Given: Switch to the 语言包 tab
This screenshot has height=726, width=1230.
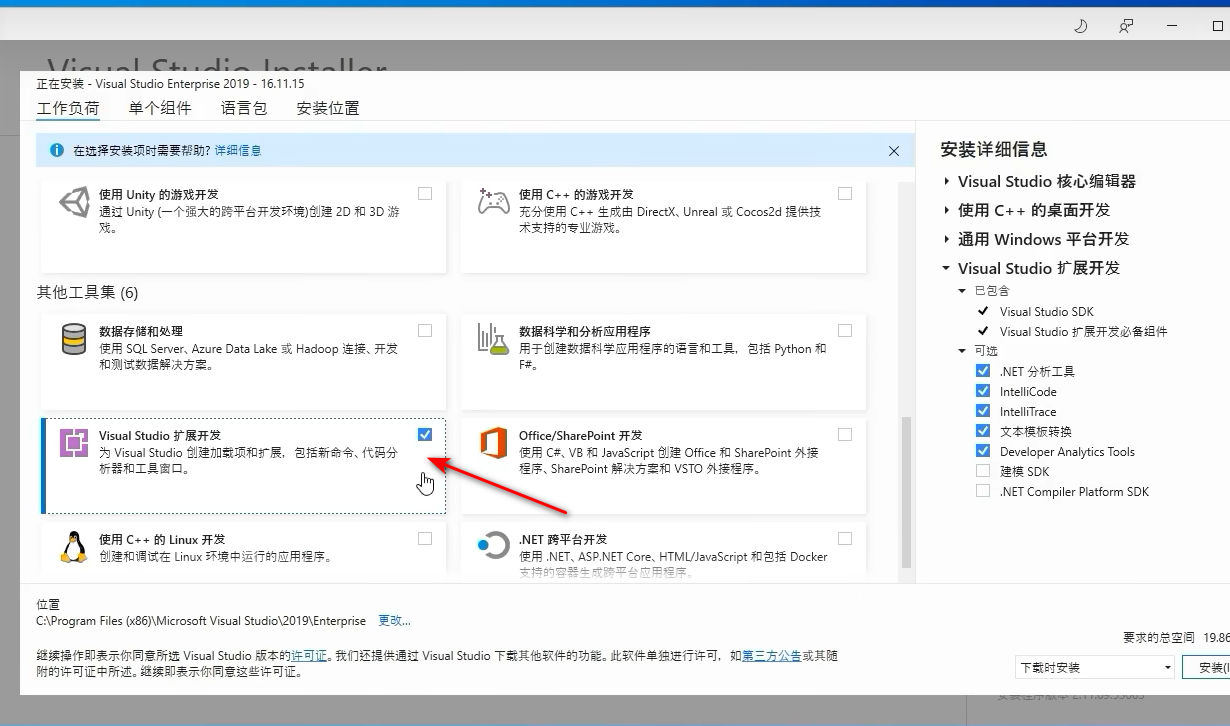Looking at the screenshot, I should pos(244,108).
